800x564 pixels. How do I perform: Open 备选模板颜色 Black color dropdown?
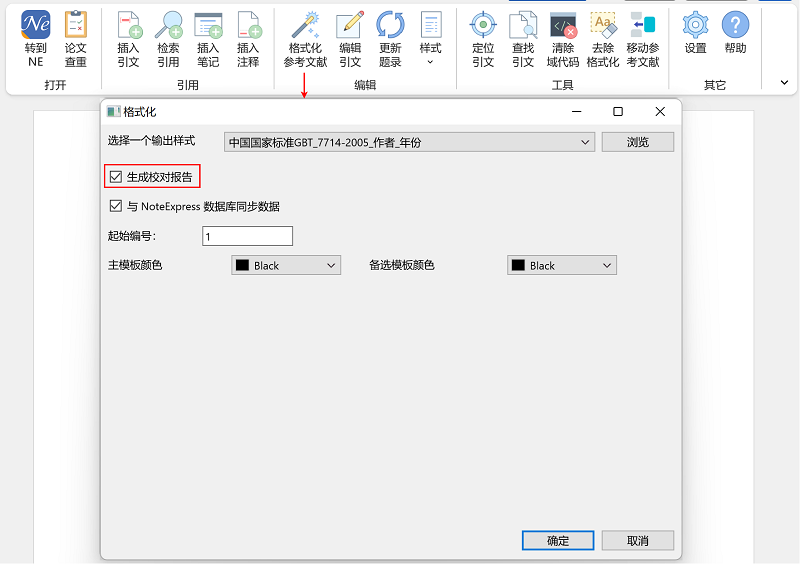tap(562, 265)
